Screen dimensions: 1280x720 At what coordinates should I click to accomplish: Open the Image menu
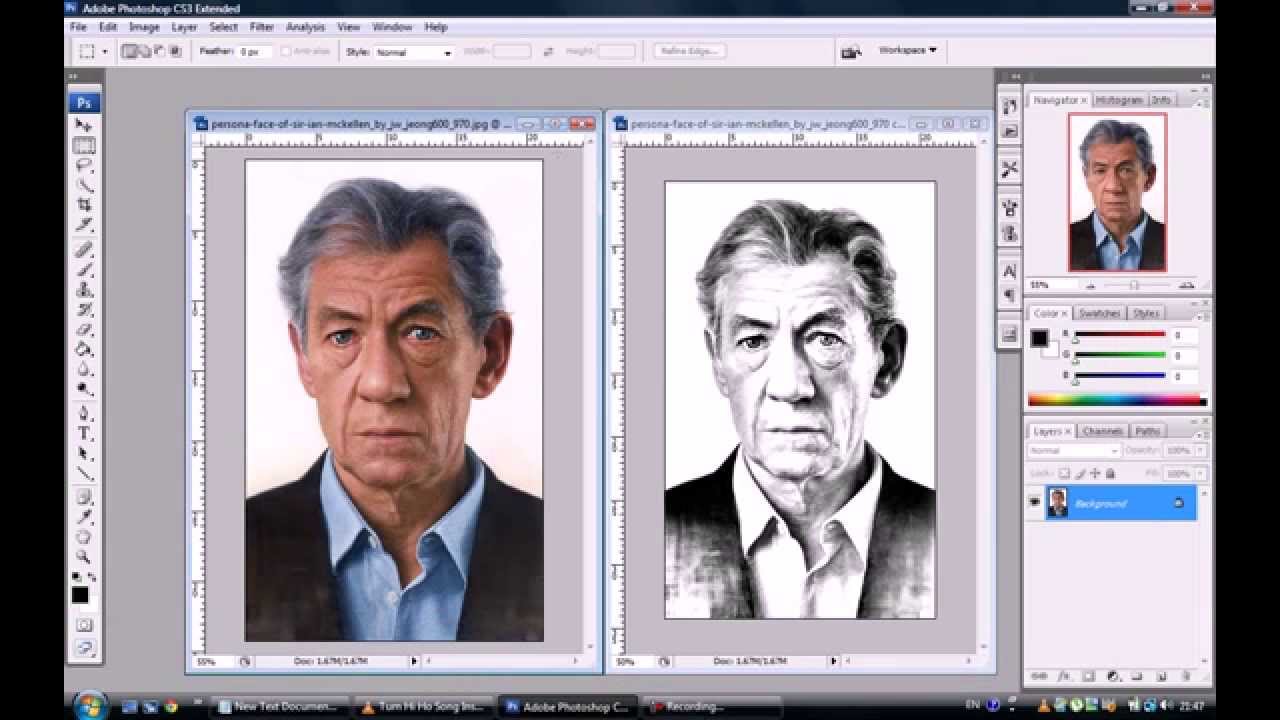click(143, 27)
